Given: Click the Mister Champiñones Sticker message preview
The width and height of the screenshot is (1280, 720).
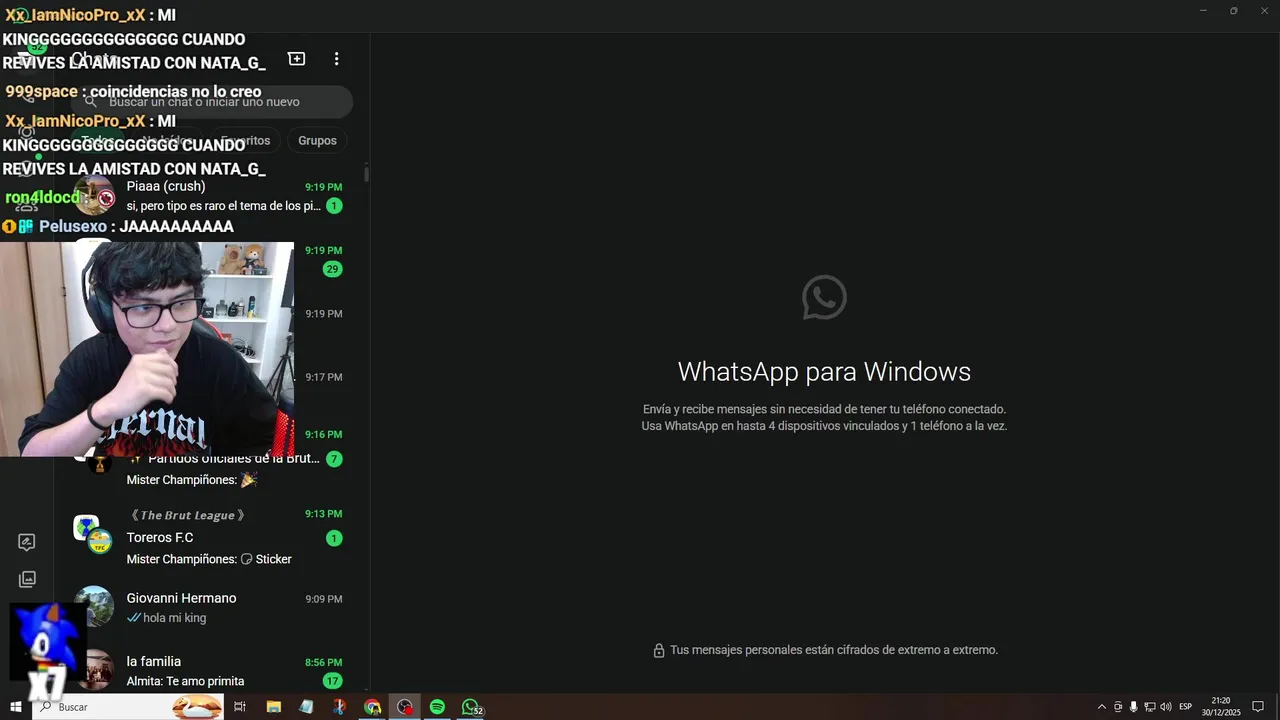Looking at the screenshot, I should (209, 559).
